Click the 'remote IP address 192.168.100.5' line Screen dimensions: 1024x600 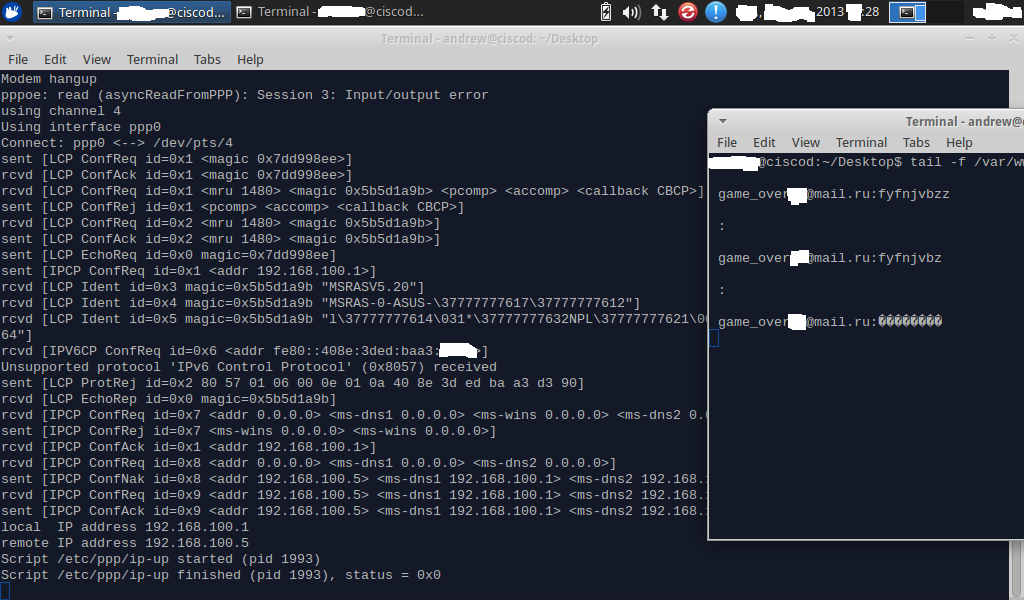pyautogui.click(x=125, y=543)
